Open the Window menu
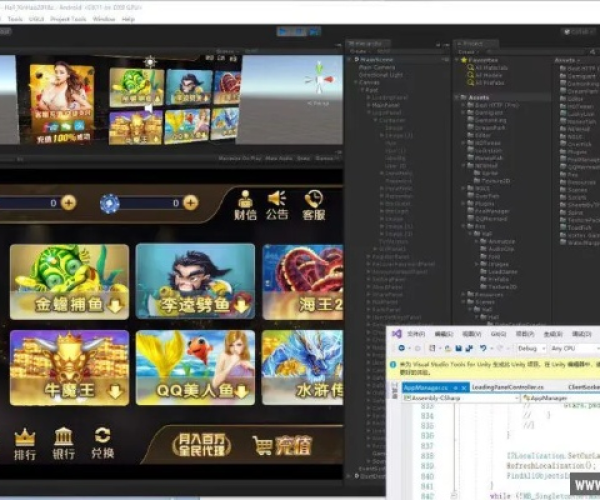The image size is (600, 500). (x=103, y=19)
